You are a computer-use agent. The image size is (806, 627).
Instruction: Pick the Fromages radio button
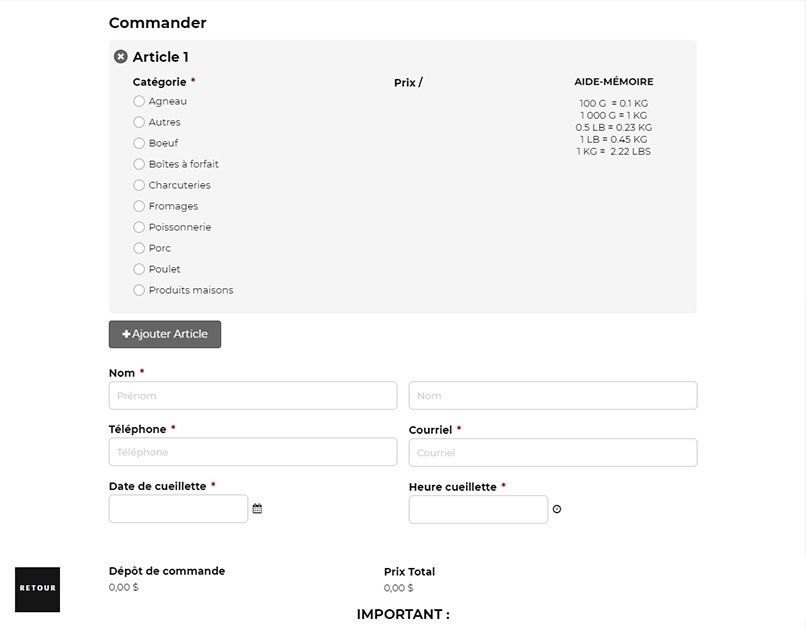coord(139,206)
